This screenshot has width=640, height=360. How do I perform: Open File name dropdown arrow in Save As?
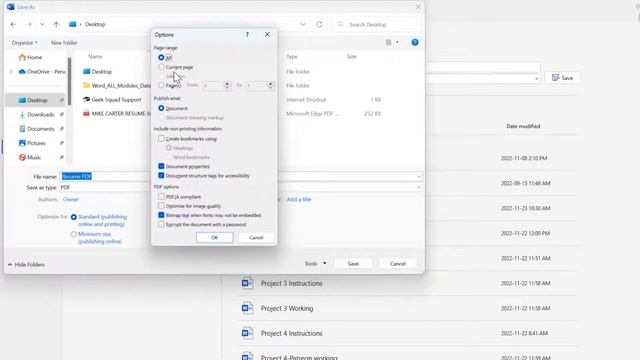[419, 176]
